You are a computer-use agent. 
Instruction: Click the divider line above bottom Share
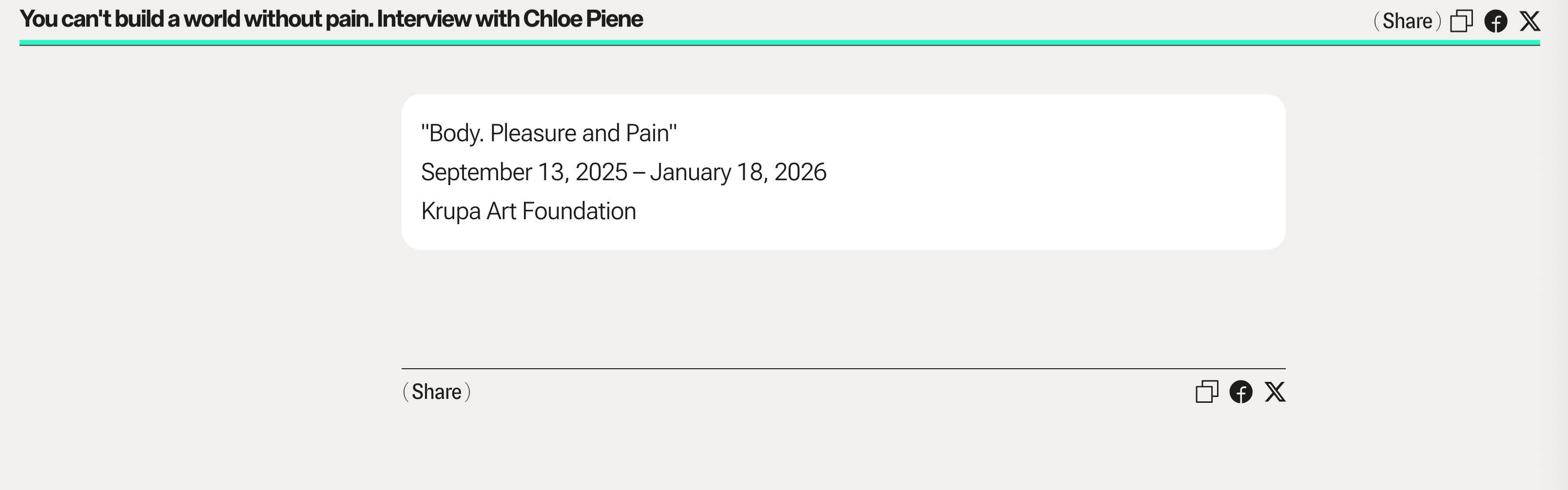(843, 368)
